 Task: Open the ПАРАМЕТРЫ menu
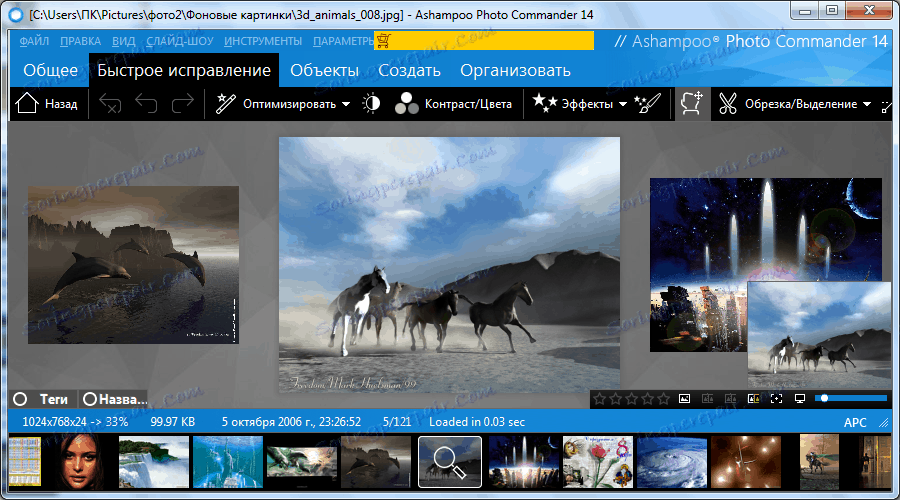(343, 41)
